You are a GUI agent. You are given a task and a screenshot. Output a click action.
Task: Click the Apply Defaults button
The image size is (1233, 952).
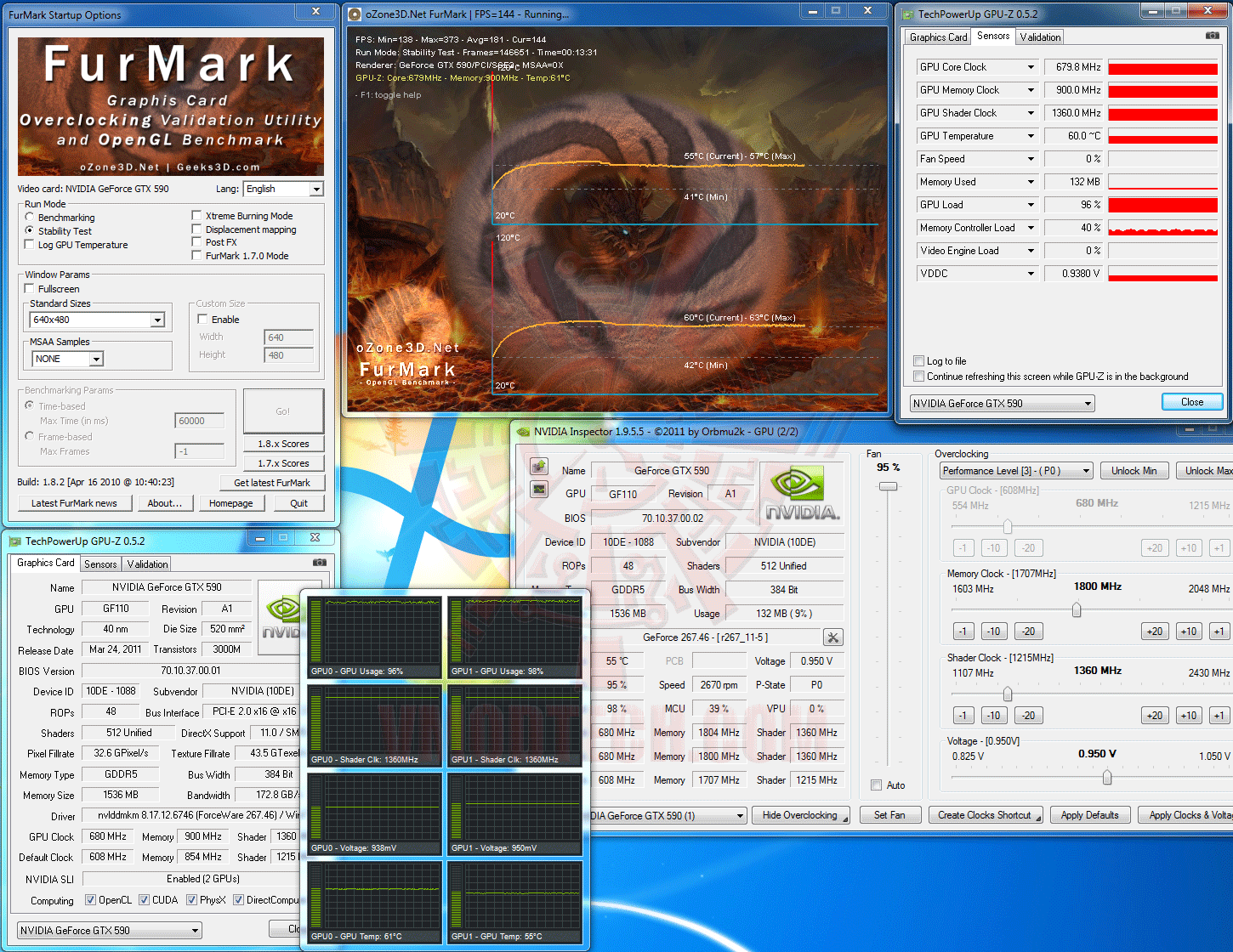[1090, 814]
